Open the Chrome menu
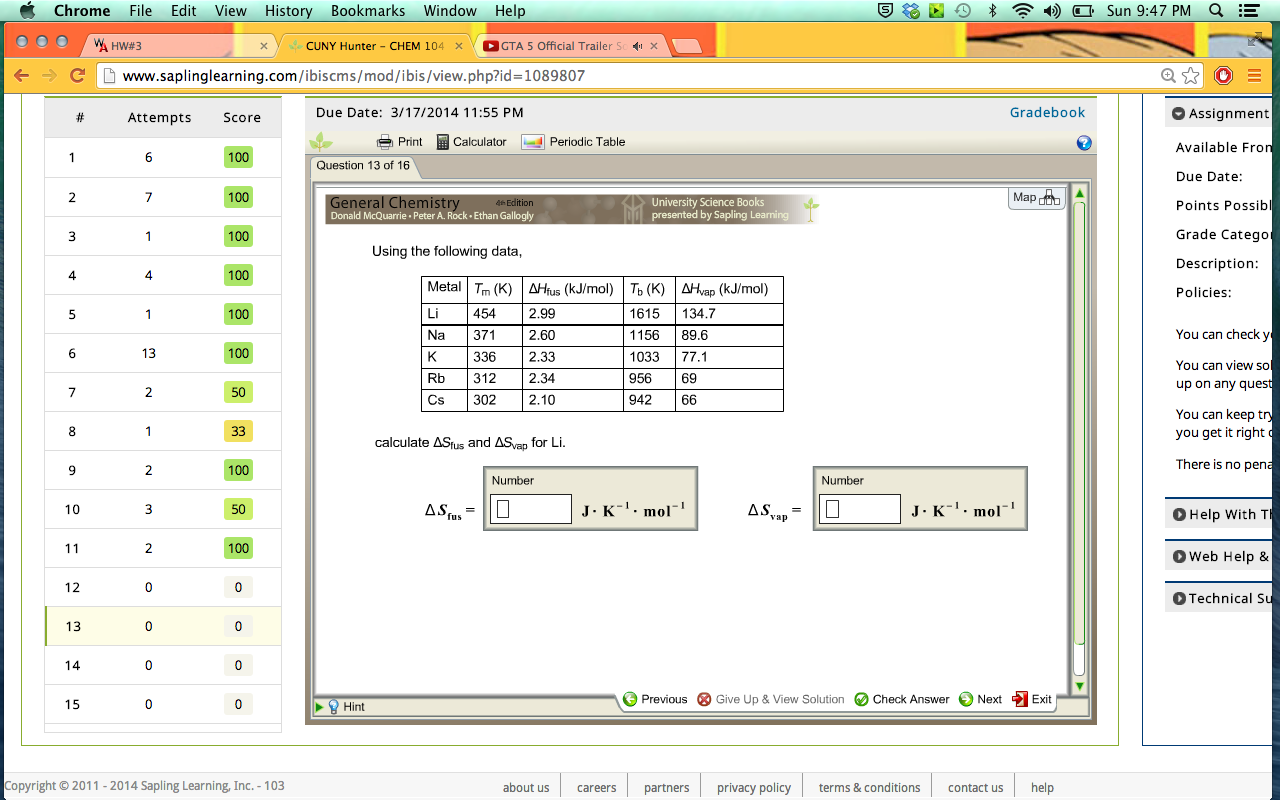Viewport: 1280px width, 800px height. [x=1253, y=75]
